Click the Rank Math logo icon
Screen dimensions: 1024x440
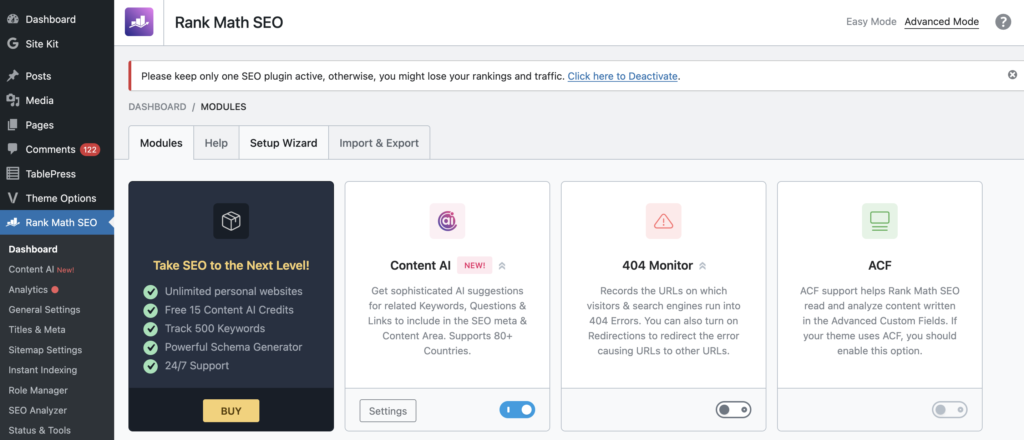pyautogui.click(x=139, y=22)
